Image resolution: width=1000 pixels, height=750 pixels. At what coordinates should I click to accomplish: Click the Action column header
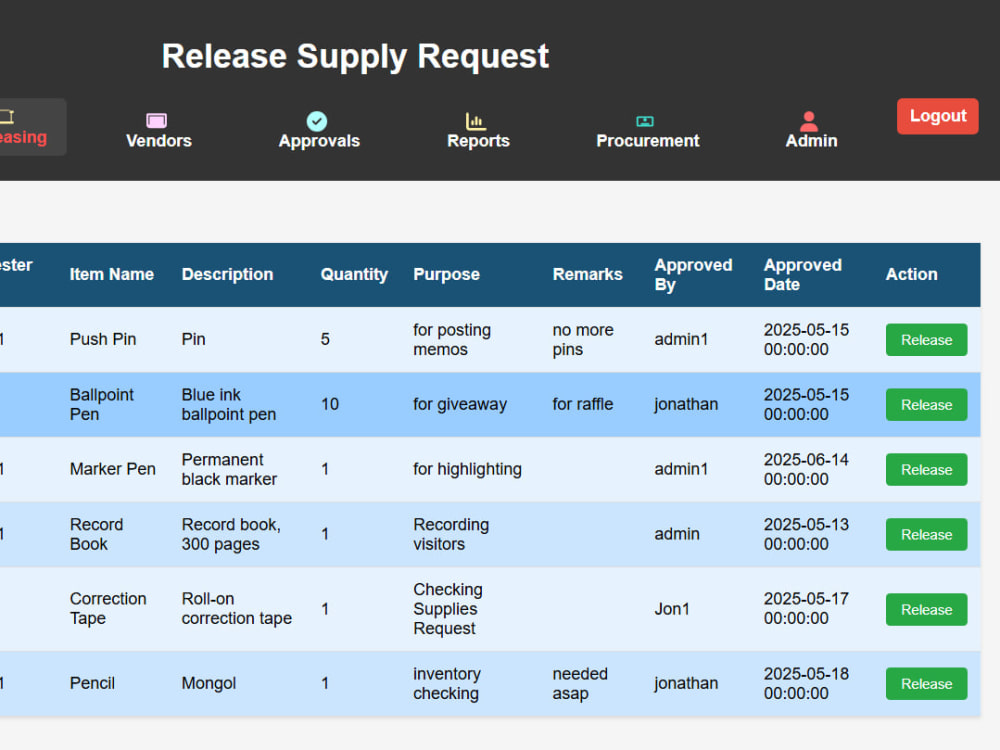pyautogui.click(x=911, y=274)
